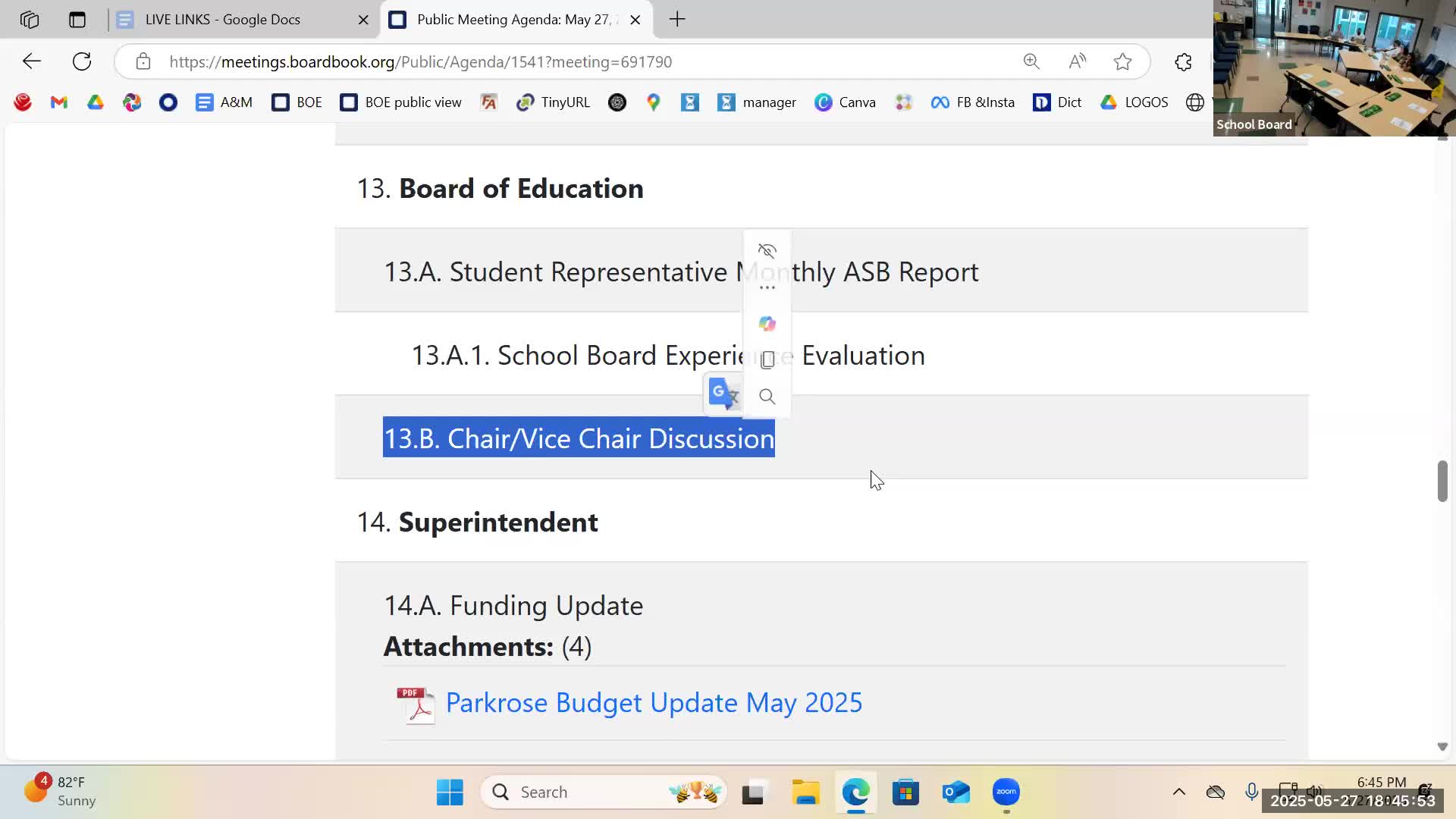Open the microphone tray indicator
Image resolution: width=1456 pixels, height=819 pixels.
(x=1251, y=792)
